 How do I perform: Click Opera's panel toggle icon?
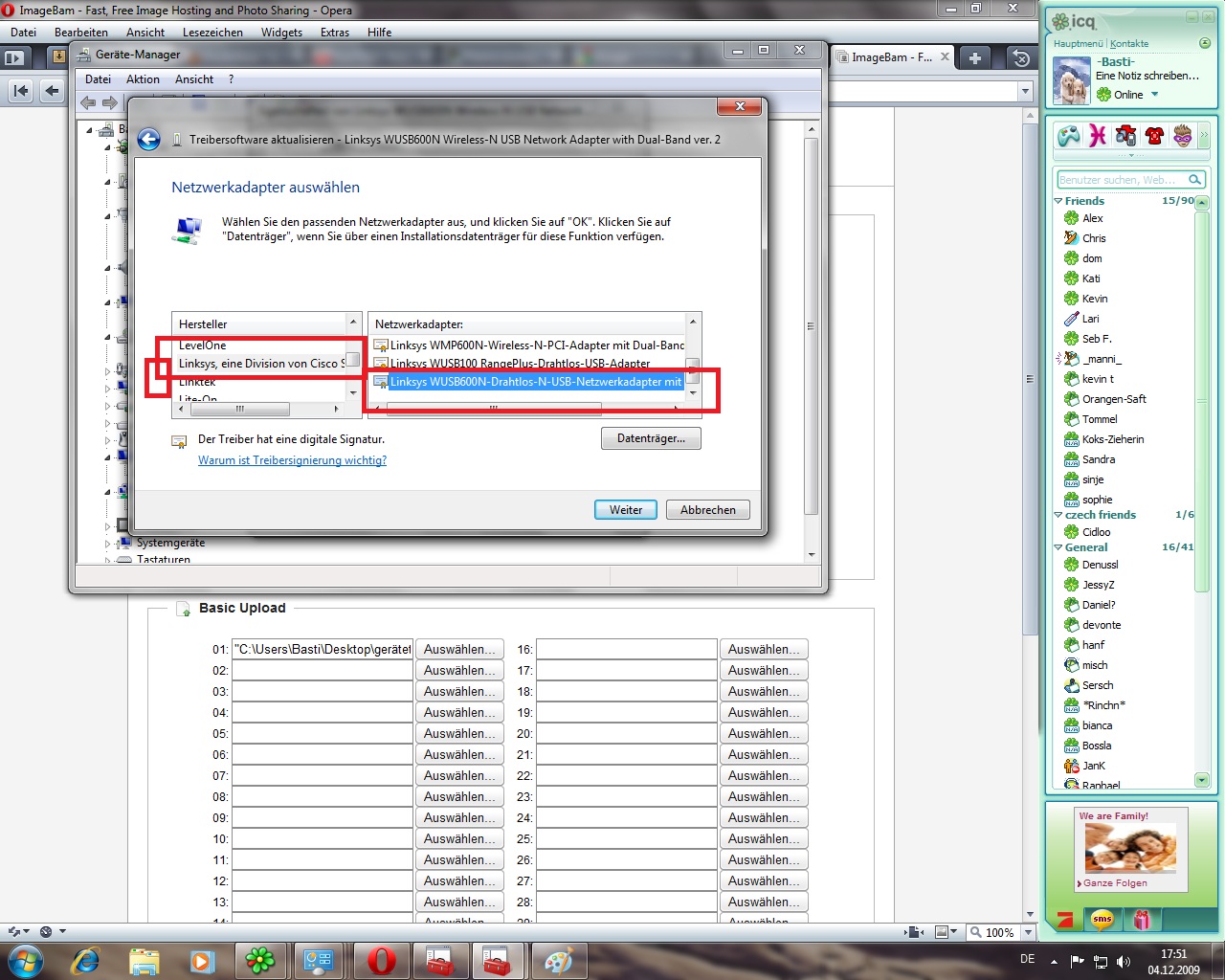pos(13,57)
